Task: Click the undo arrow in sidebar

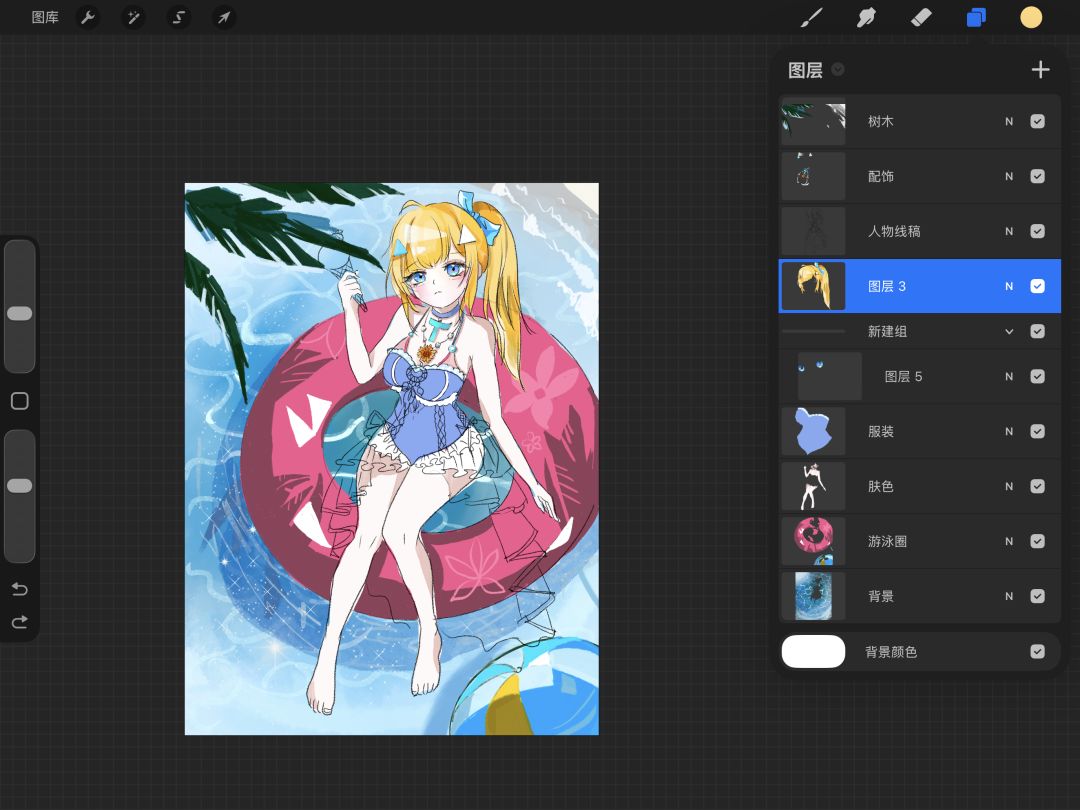Action: point(19,589)
